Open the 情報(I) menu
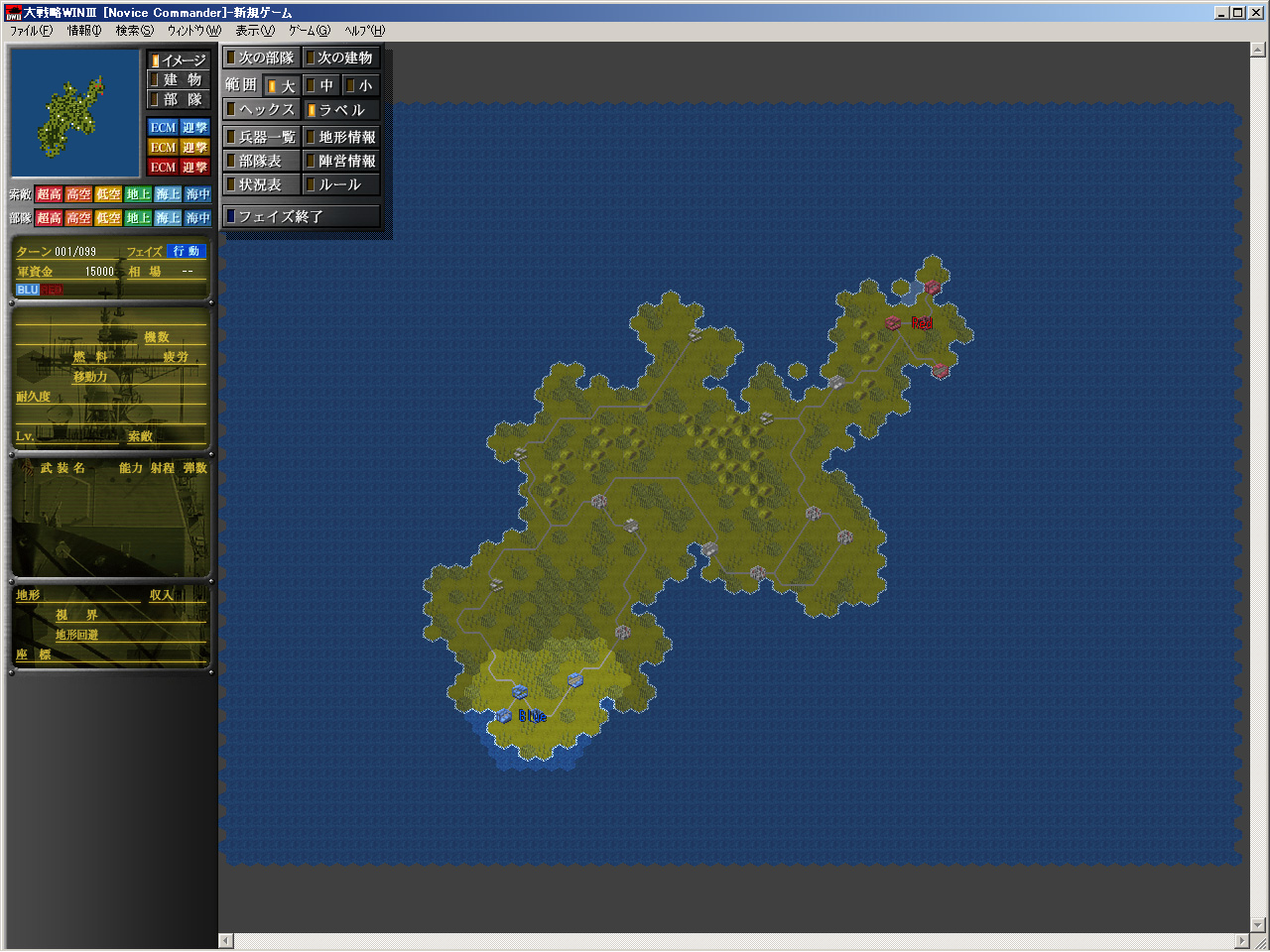This screenshot has height=952, width=1270. tap(84, 31)
